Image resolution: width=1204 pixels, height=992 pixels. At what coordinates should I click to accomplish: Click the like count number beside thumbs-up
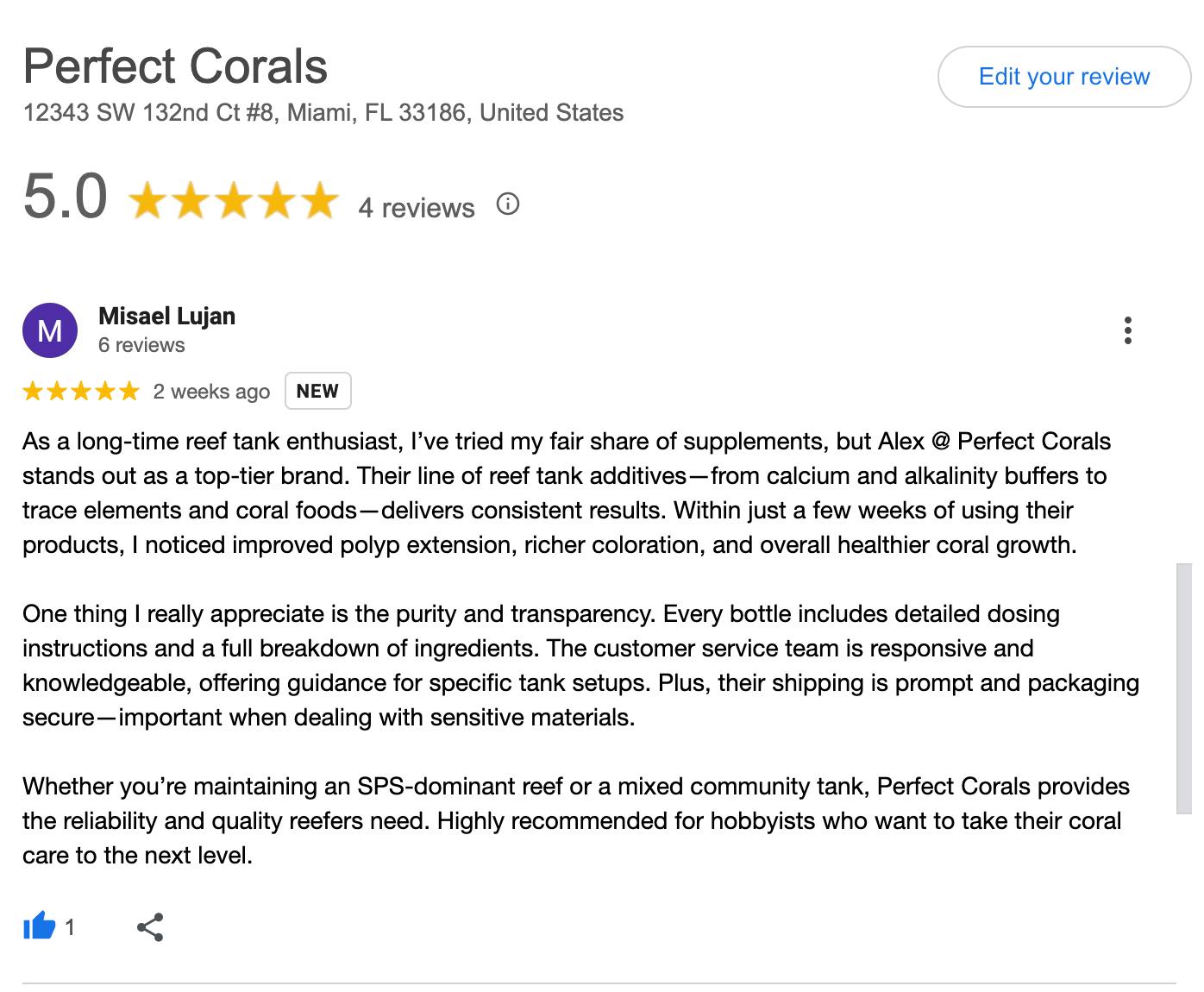pos(70,927)
